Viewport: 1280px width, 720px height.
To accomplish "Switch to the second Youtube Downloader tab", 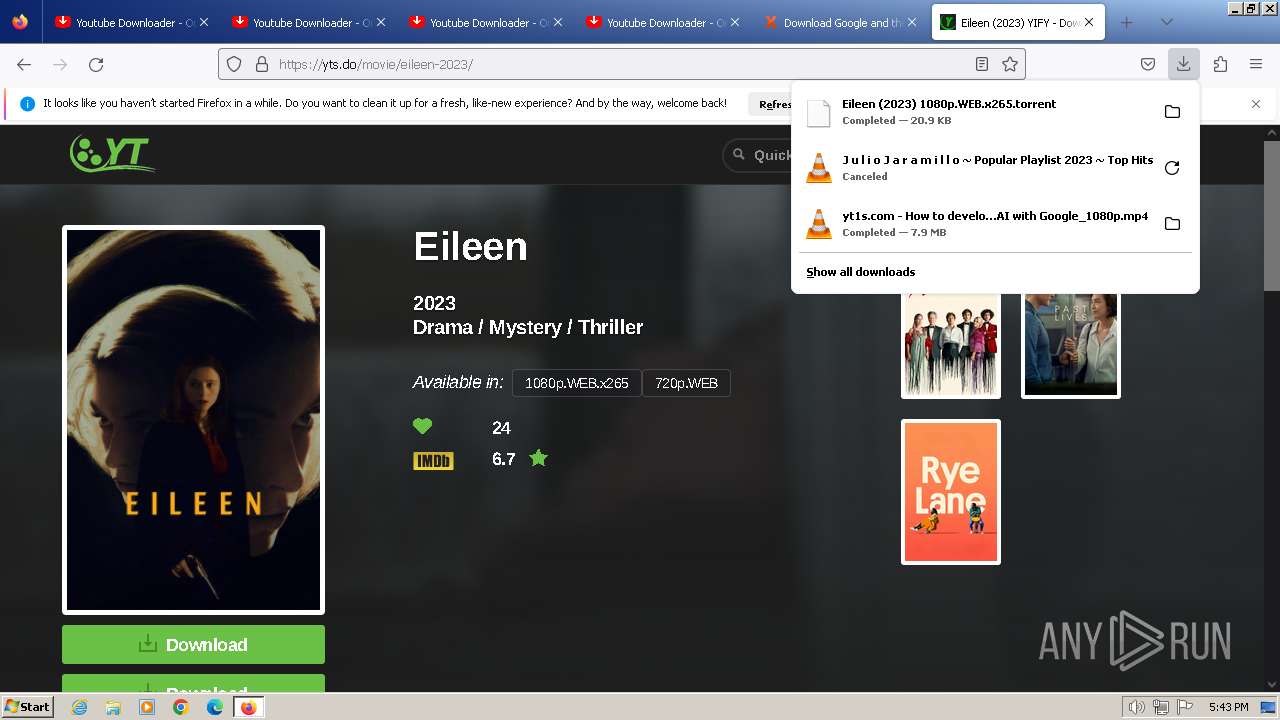I will click(x=310, y=22).
